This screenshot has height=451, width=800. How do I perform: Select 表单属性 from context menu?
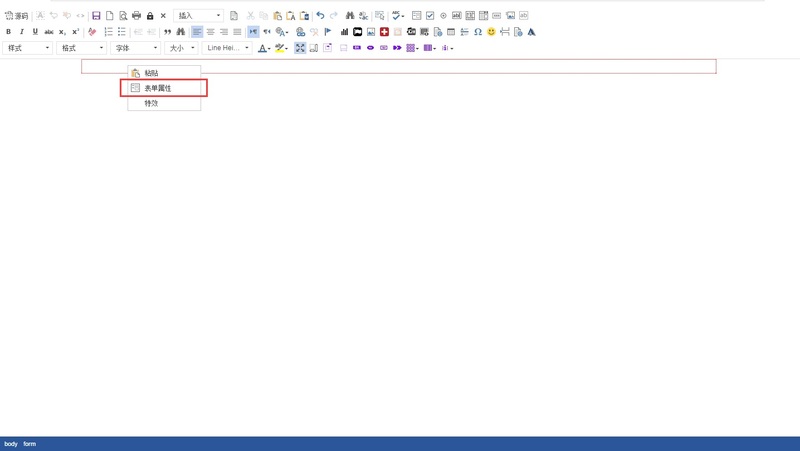coord(164,88)
